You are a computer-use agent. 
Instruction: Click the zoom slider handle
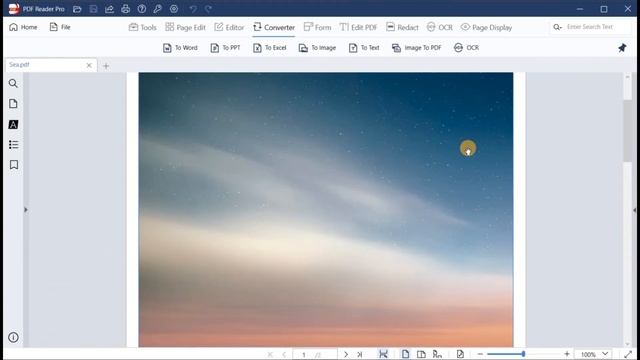[523, 354]
